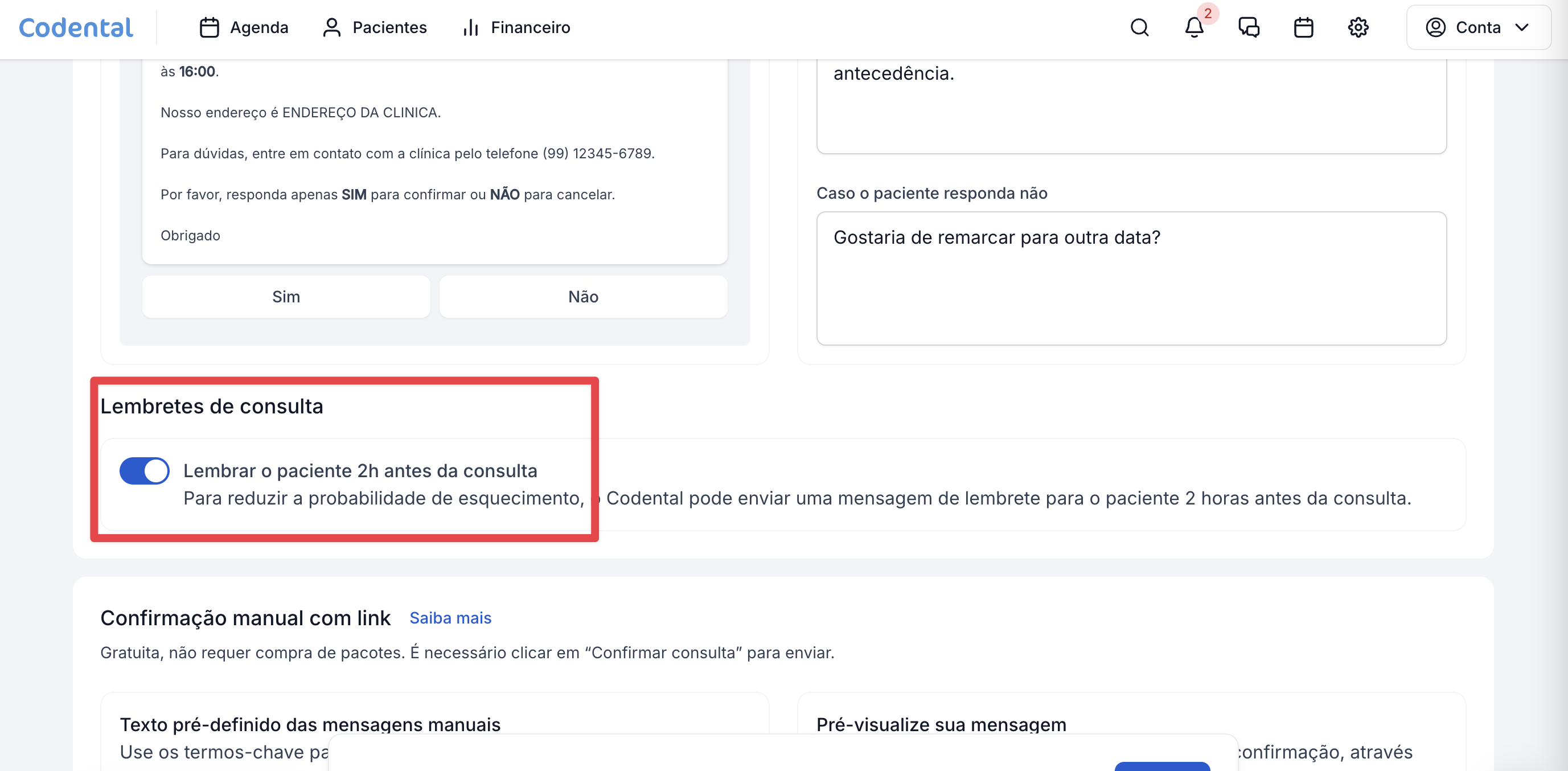Click the Pacientes person icon
This screenshot has width=1568, height=771.
pyautogui.click(x=331, y=27)
